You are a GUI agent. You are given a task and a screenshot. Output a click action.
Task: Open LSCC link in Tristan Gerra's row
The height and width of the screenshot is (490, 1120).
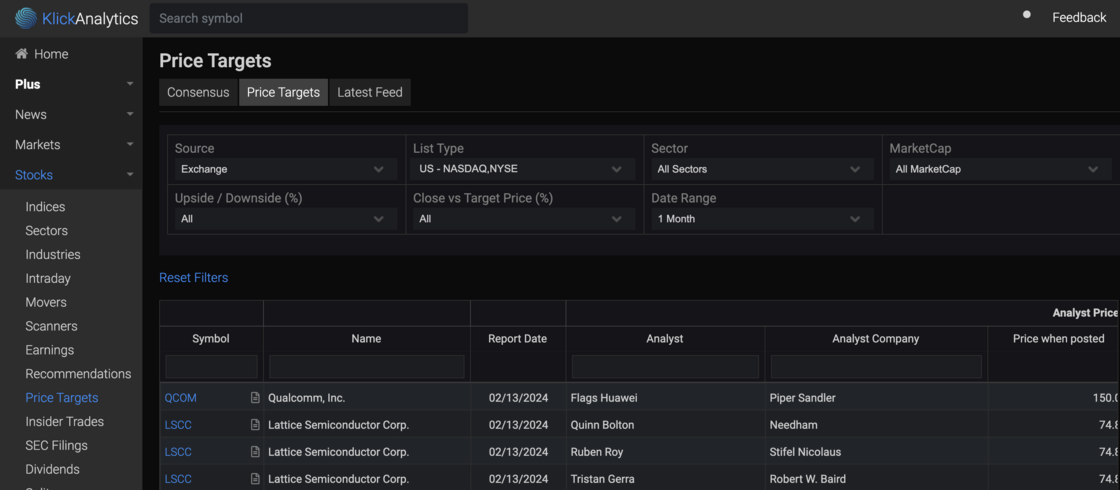[x=179, y=479]
